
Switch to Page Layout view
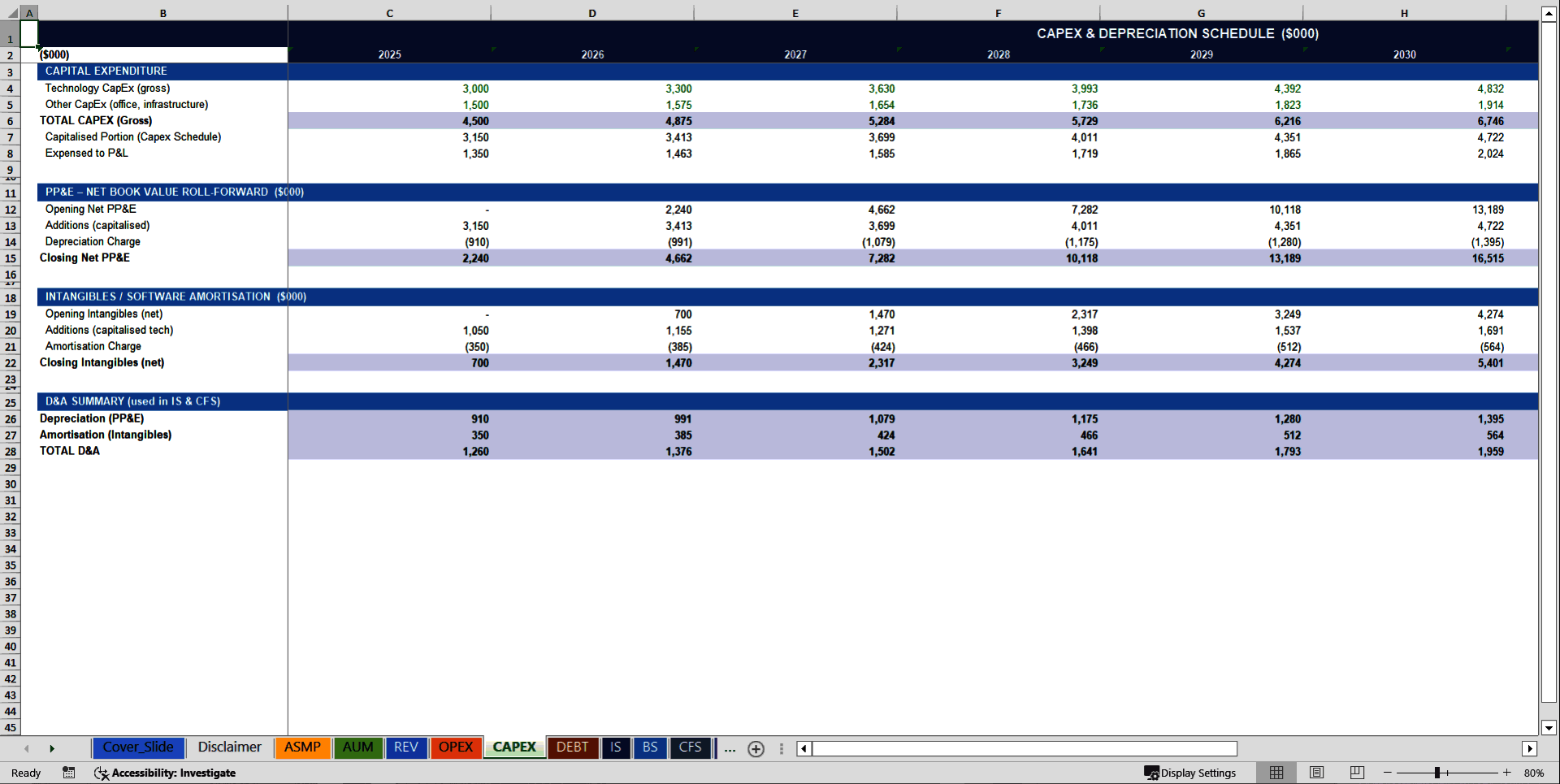(x=1316, y=772)
